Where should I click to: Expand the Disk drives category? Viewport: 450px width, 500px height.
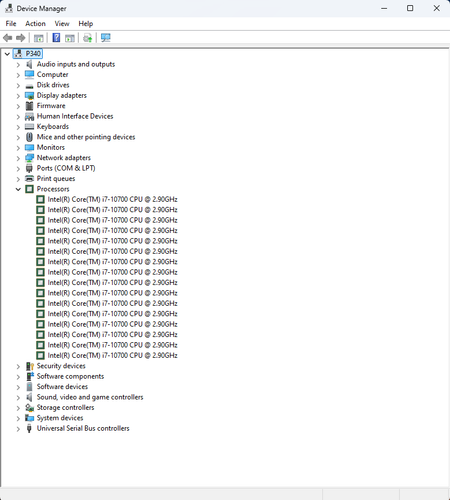18,85
